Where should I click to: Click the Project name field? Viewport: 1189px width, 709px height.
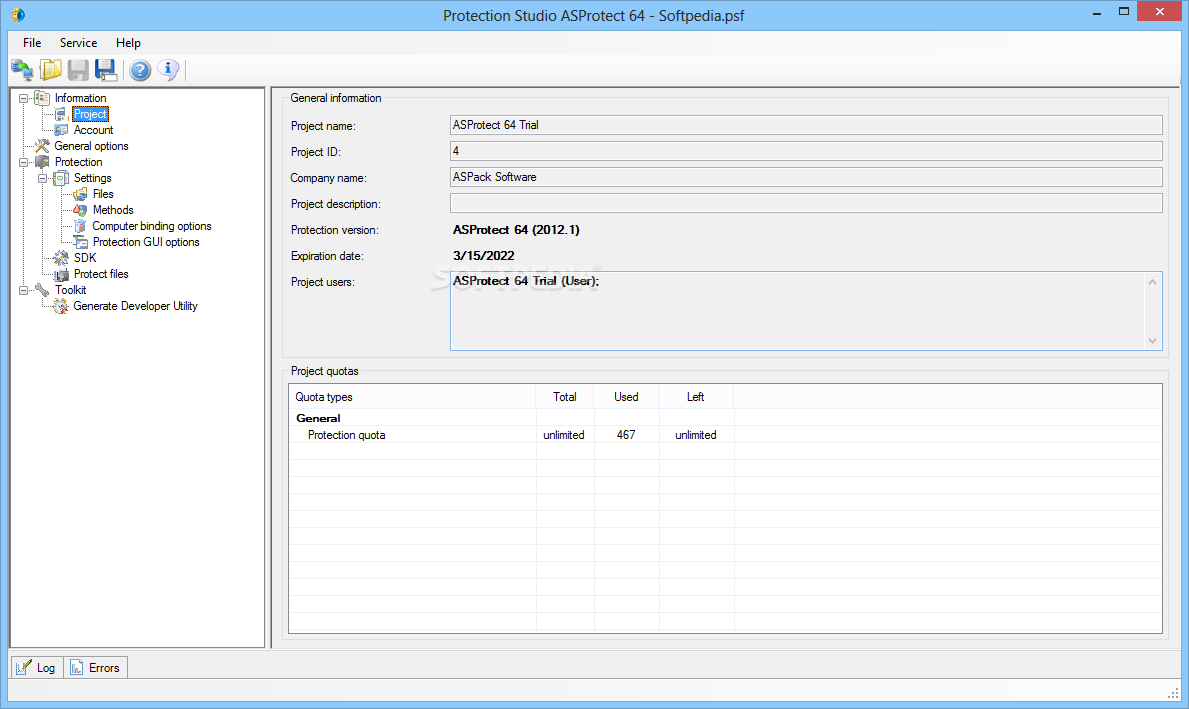coord(806,125)
